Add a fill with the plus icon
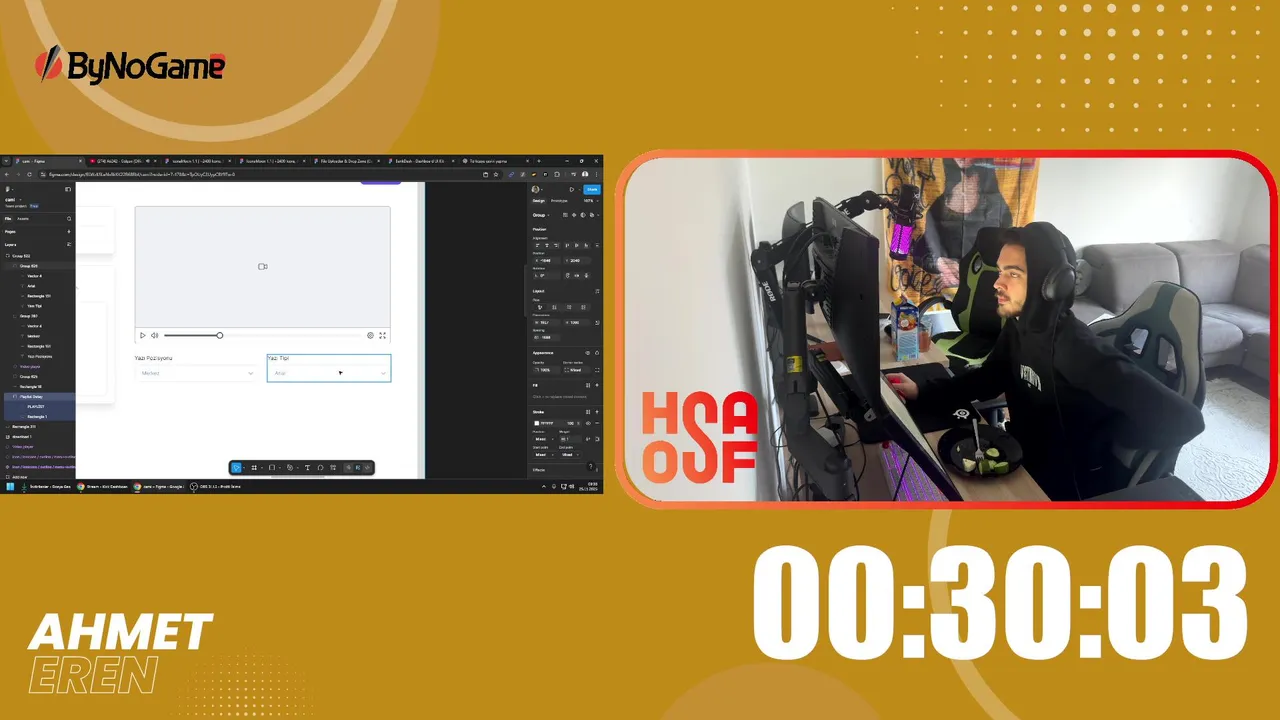This screenshot has height=720, width=1280. (597, 385)
